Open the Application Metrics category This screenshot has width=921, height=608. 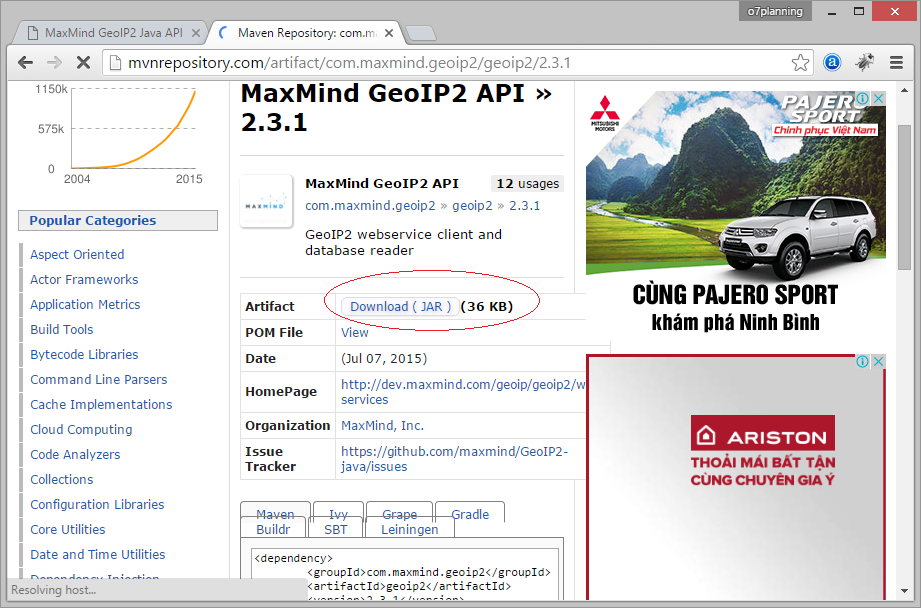[85, 304]
